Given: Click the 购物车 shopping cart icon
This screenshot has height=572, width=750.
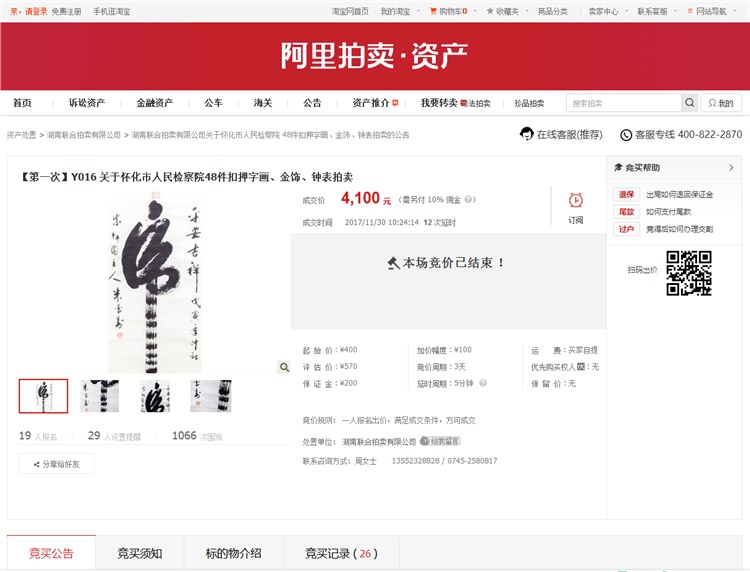Looking at the screenshot, I should [x=433, y=11].
